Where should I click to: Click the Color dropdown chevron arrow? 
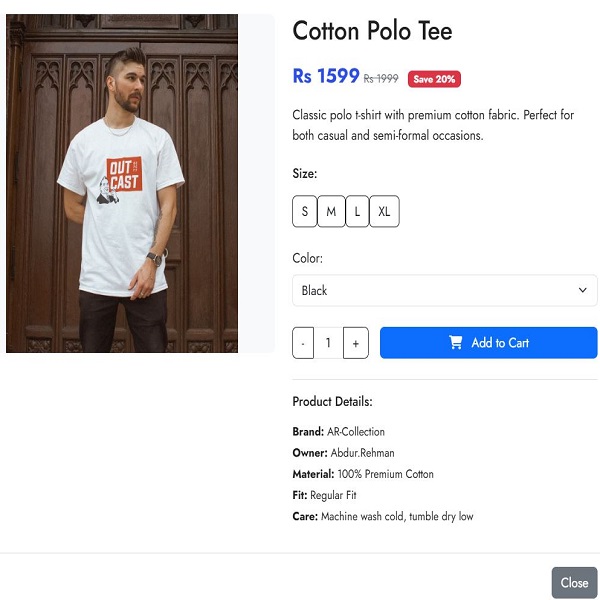pyautogui.click(x=583, y=291)
